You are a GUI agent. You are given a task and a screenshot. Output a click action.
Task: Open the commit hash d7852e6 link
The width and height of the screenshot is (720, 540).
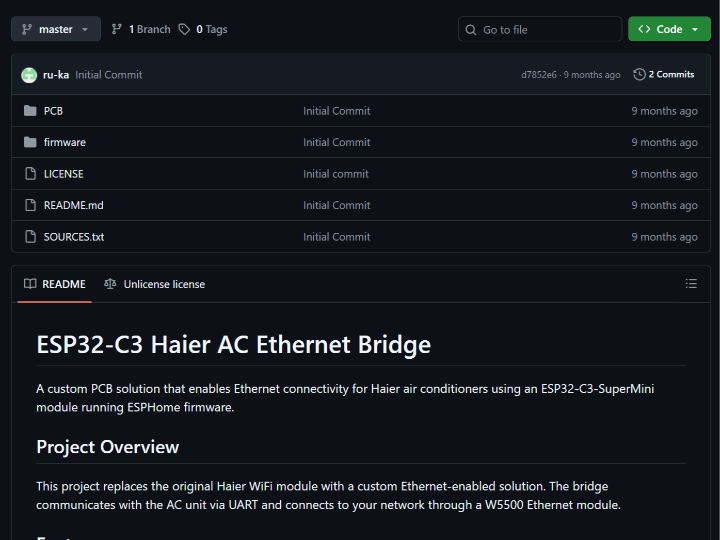point(539,75)
